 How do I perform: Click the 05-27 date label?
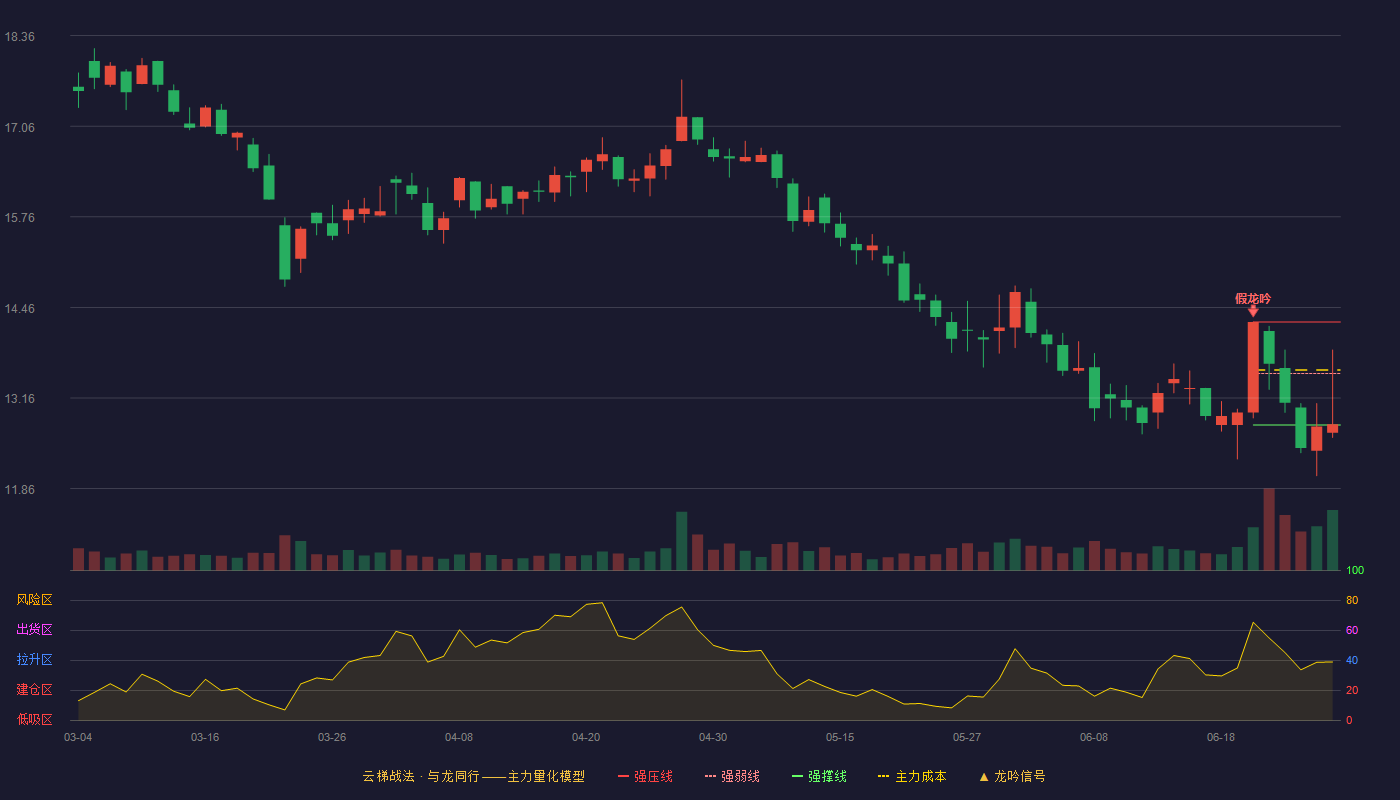click(x=967, y=737)
